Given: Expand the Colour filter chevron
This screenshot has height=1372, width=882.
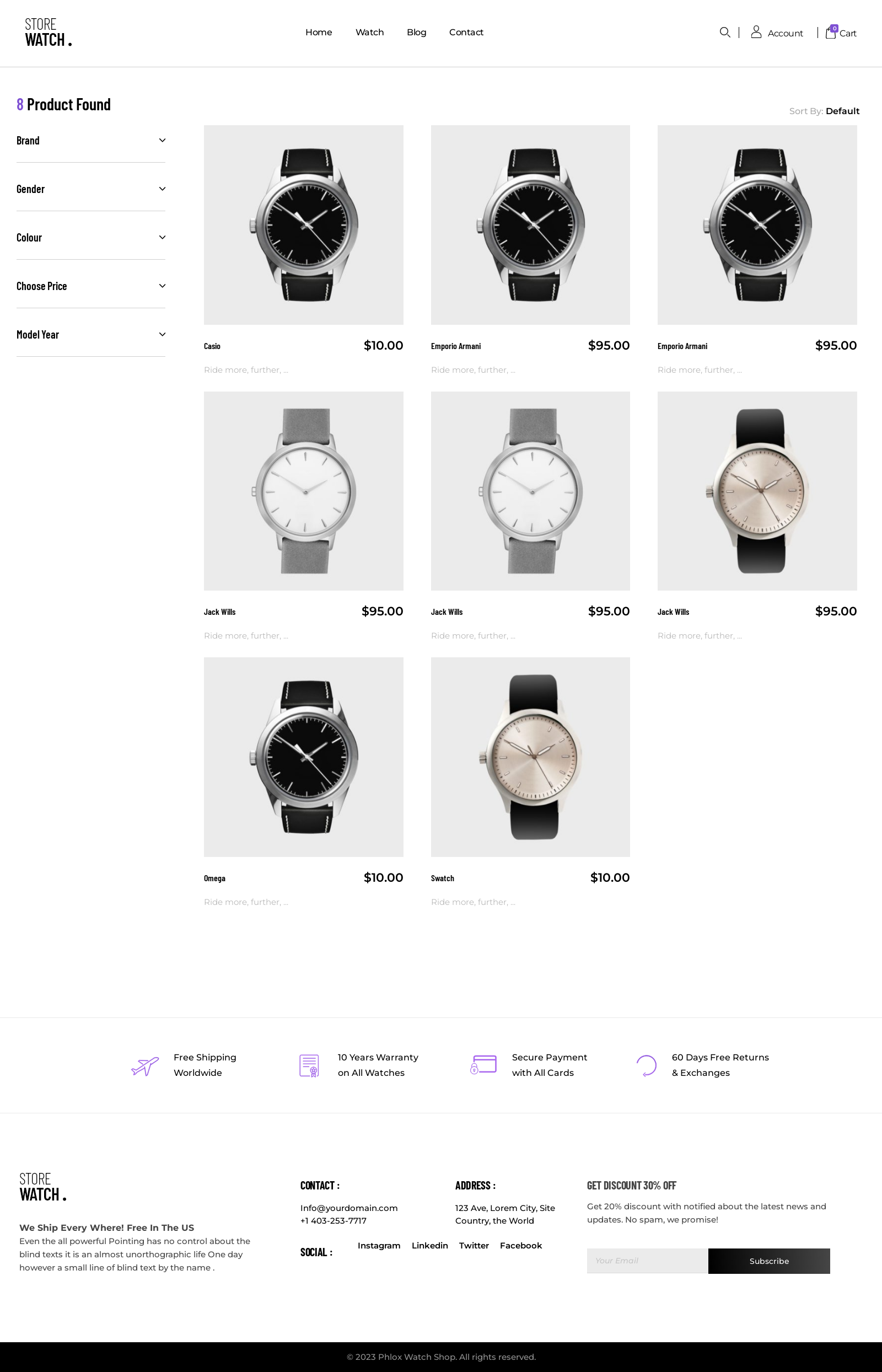Looking at the screenshot, I should [x=162, y=237].
